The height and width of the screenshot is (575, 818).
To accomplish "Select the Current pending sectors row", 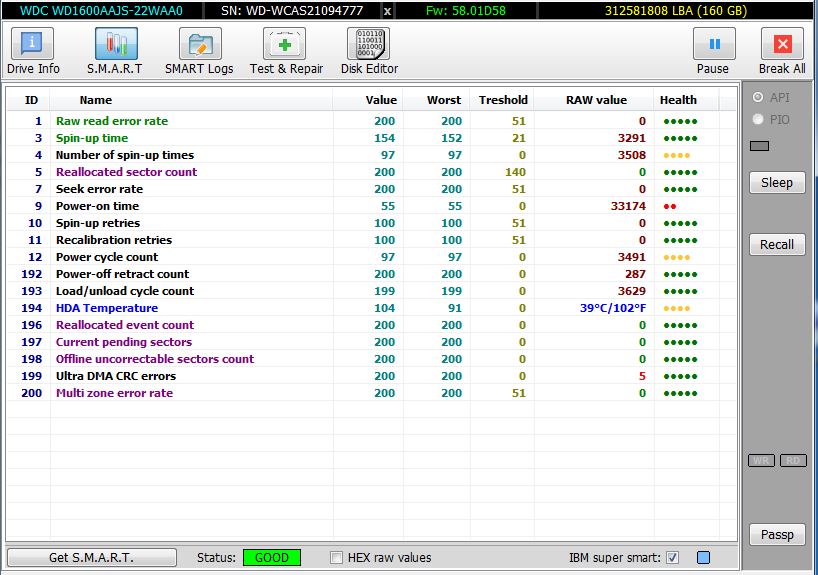I will point(372,342).
